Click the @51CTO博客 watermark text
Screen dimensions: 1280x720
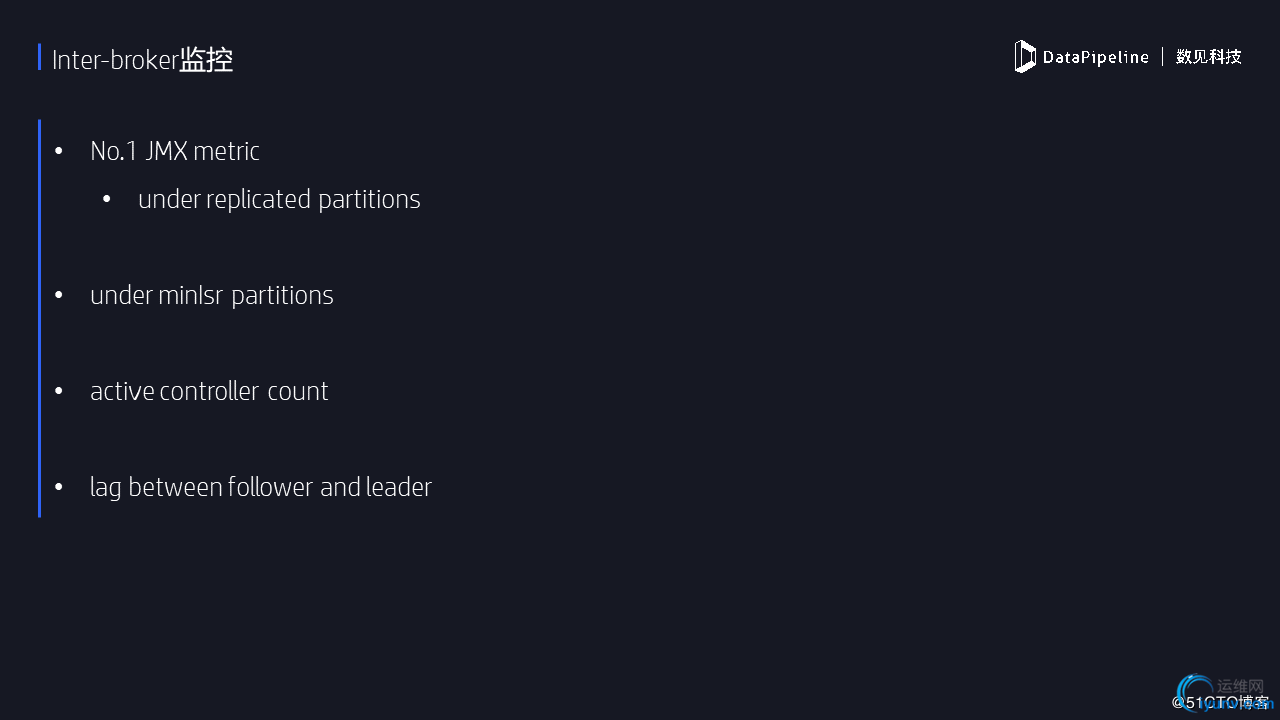pyautogui.click(x=1221, y=703)
